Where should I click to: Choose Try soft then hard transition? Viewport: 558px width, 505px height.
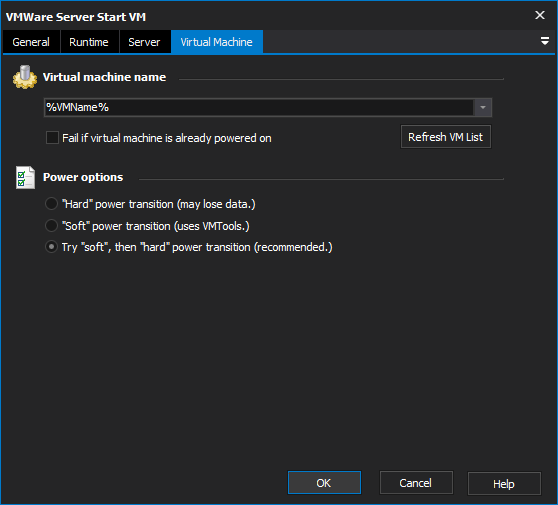tap(51, 247)
